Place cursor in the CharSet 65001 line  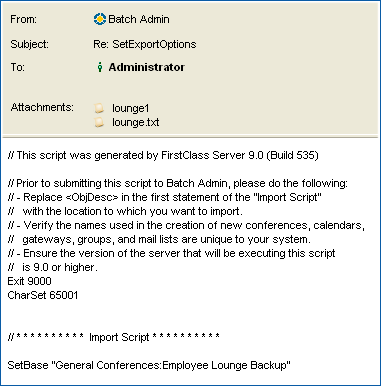coord(43,295)
